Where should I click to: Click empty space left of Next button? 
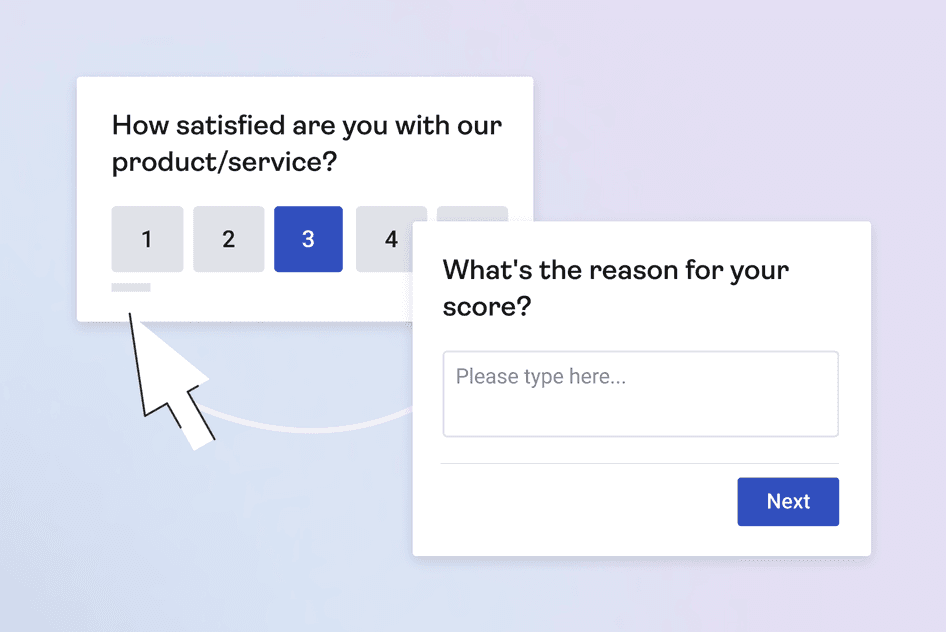[580, 502]
